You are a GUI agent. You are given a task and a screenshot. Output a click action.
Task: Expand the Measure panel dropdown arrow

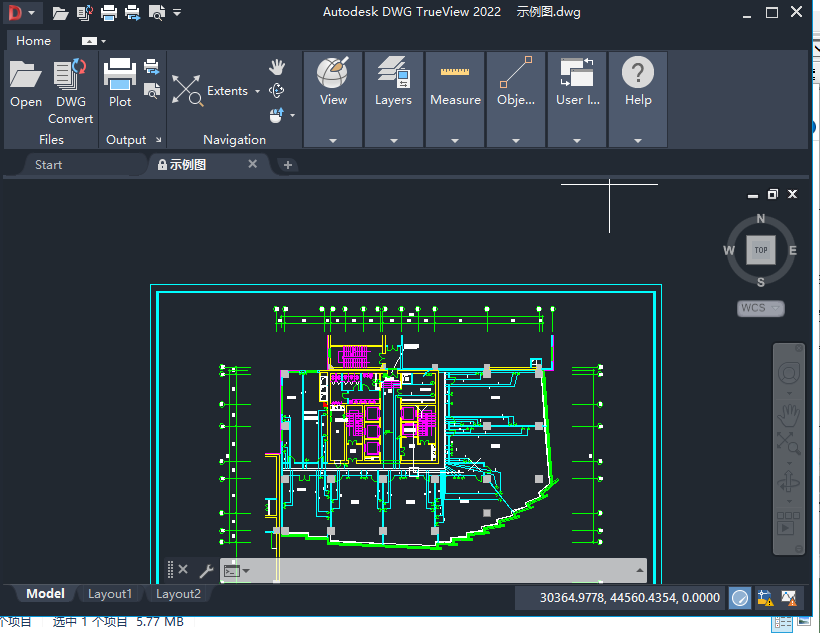[x=455, y=141]
